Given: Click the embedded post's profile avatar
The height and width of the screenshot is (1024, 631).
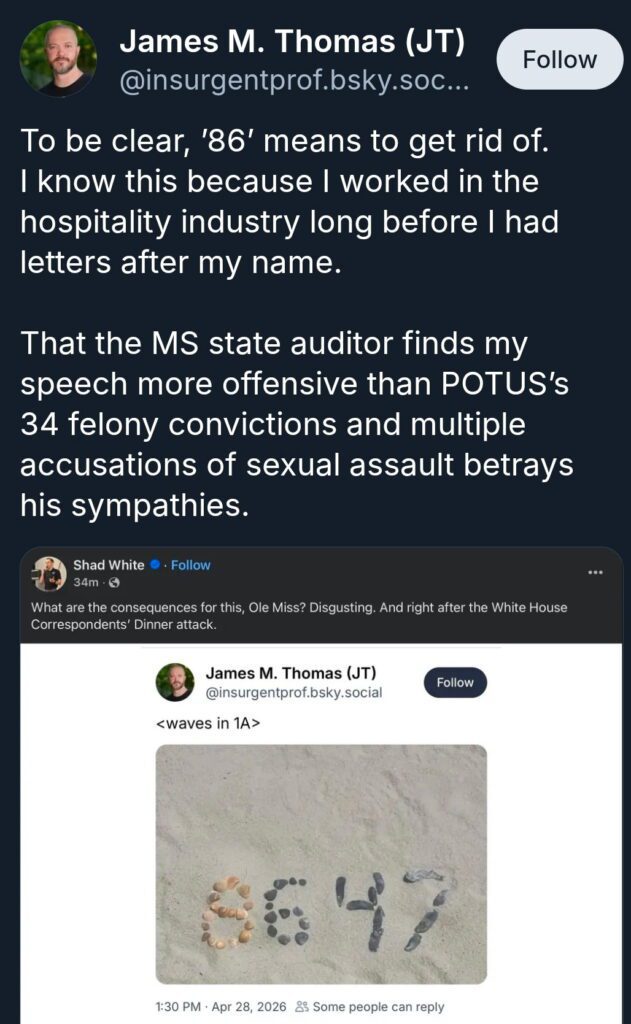Looking at the screenshot, I should pyautogui.click(x=175, y=682).
